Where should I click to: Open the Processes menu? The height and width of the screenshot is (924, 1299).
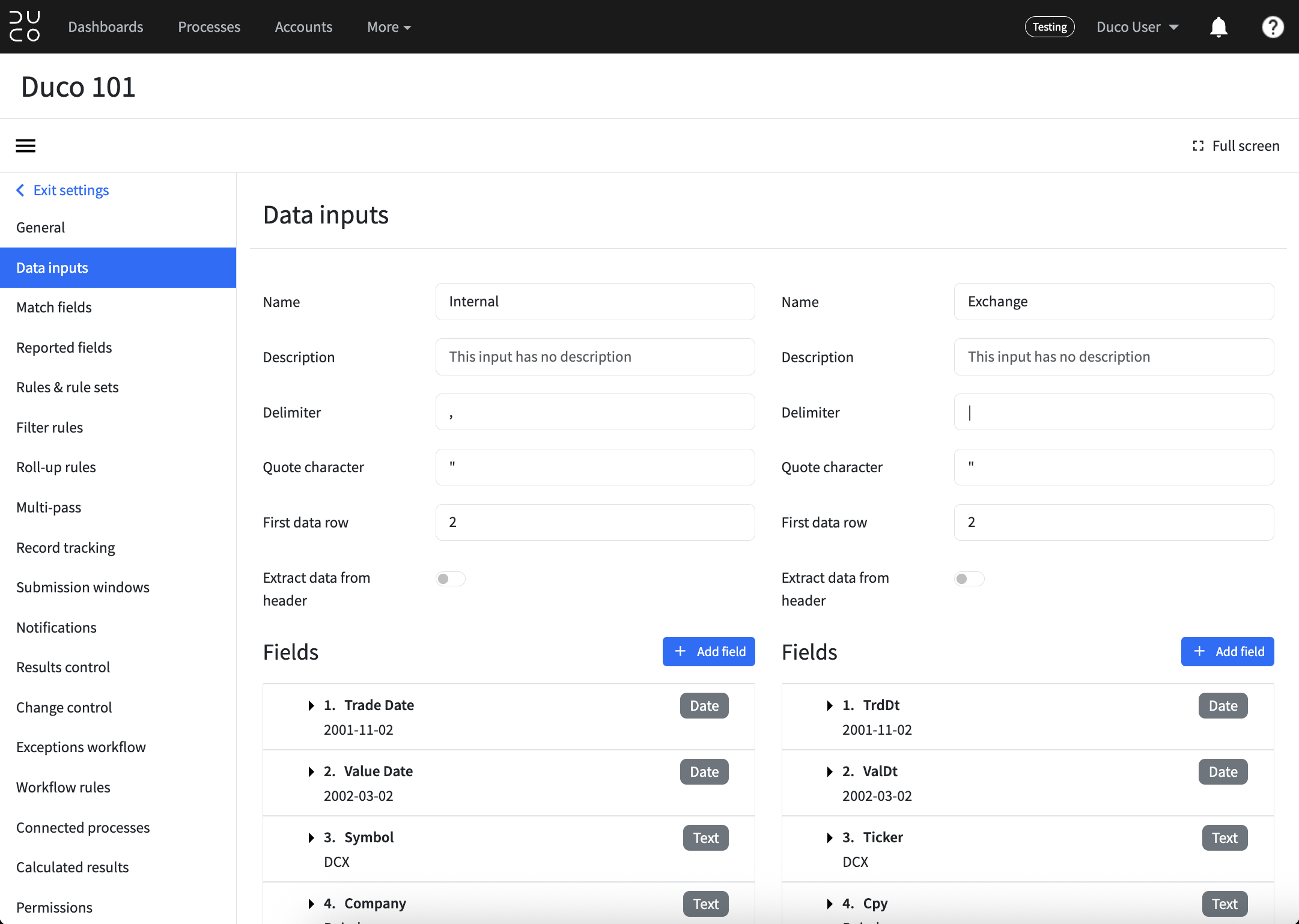point(209,27)
